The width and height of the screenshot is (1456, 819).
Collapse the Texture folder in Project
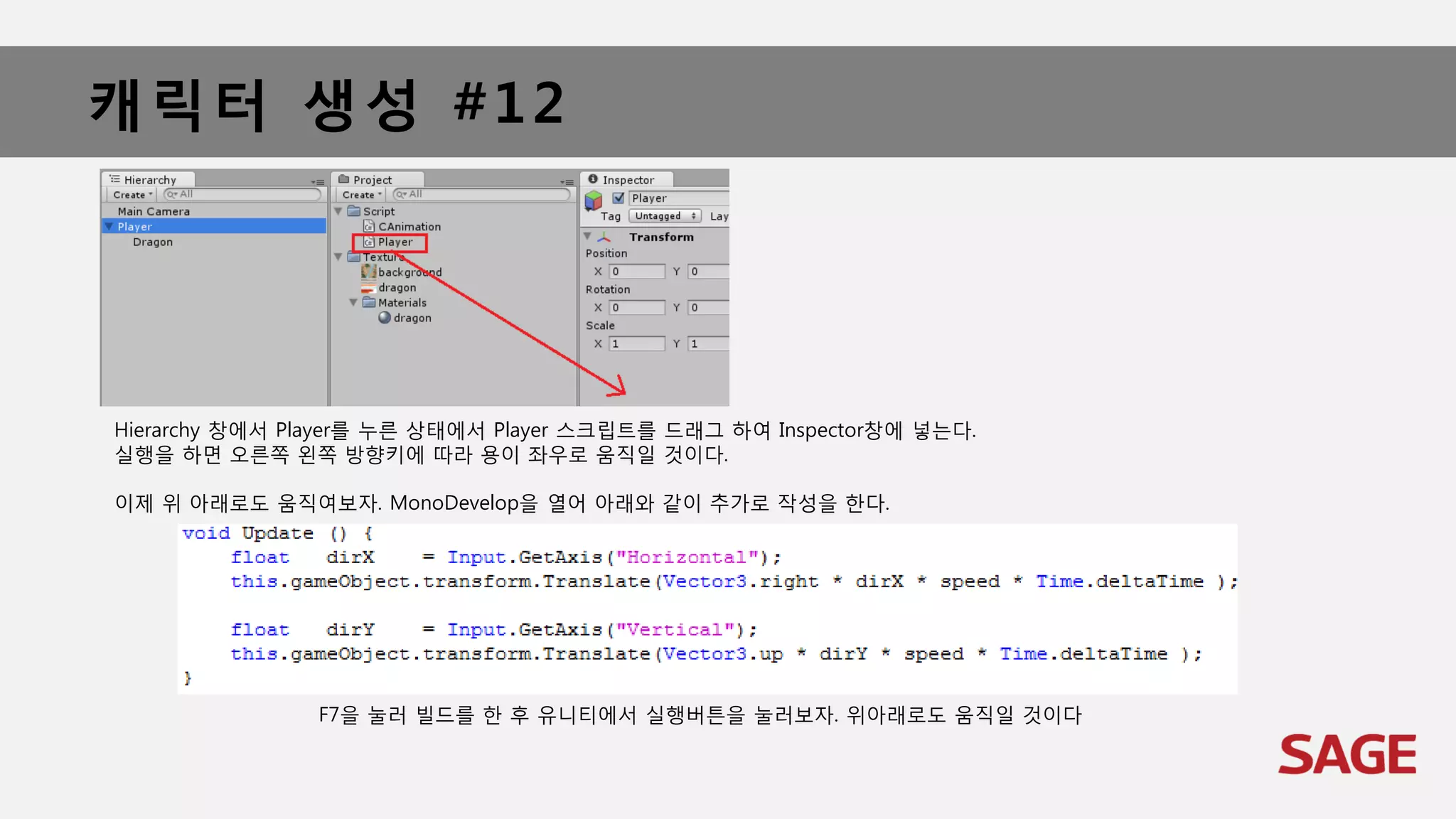(x=338, y=257)
